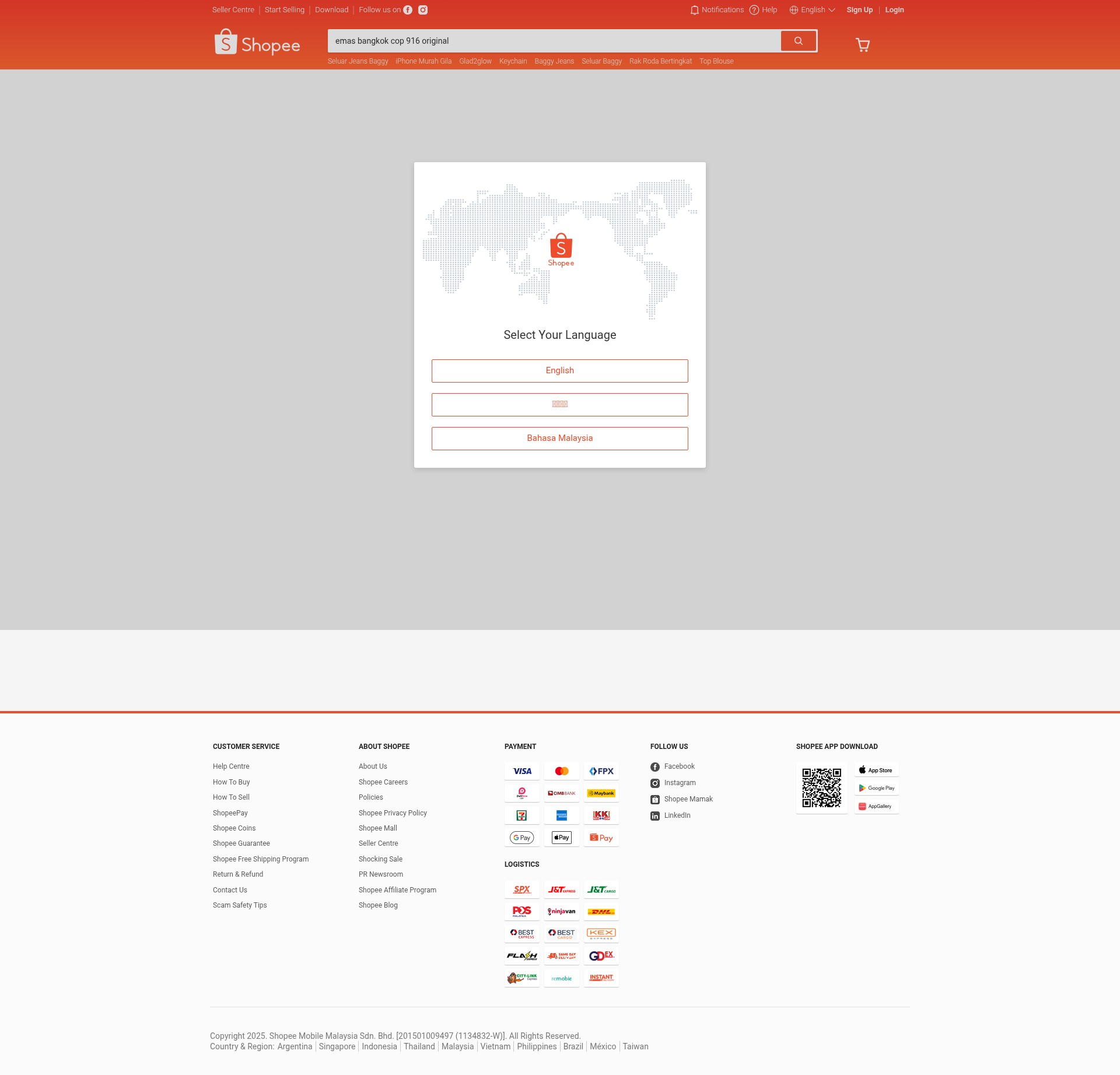Click the search magnifier button
The image size is (1120, 1075).
pos(799,41)
